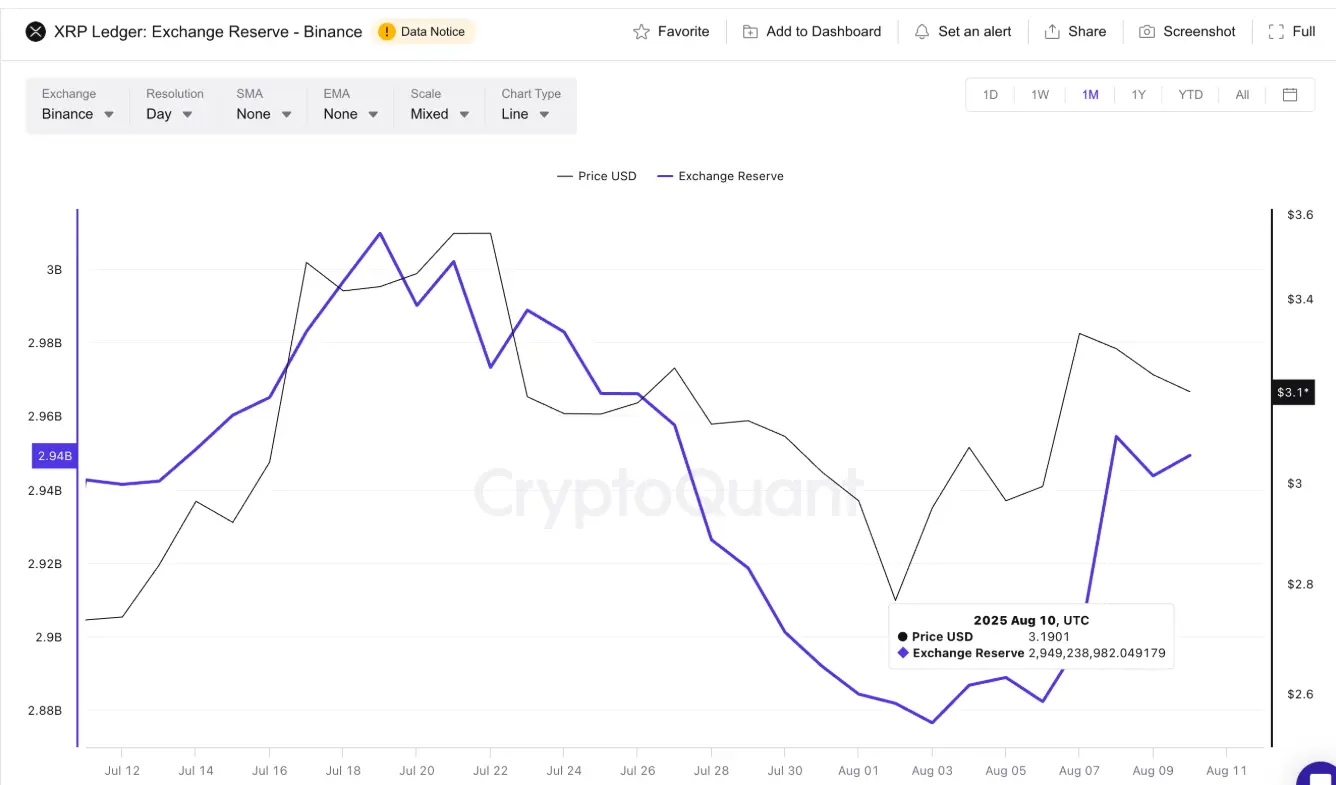Click the Jul 18 x-axis label
Viewport: 1336px width, 785px height.
coord(343,771)
